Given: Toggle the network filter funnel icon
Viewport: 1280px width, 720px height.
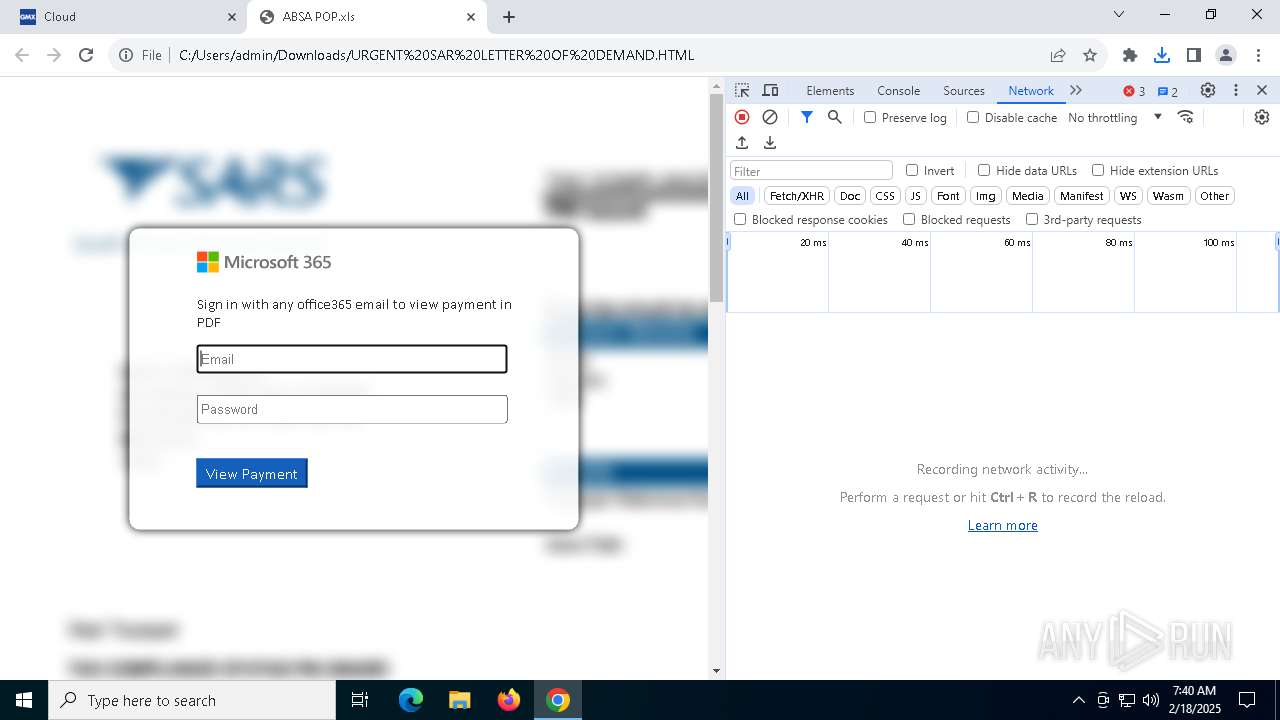Looking at the screenshot, I should click(x=807, y=117).
